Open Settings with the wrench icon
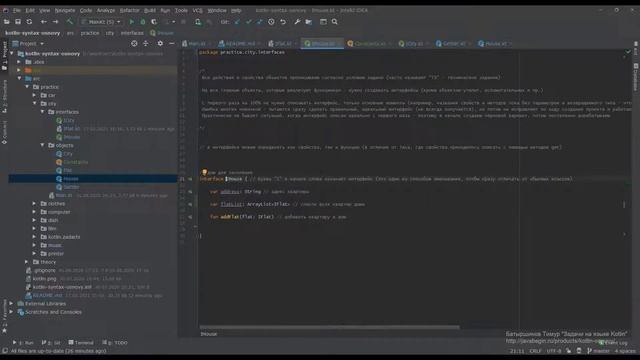Image resolution: width=640 pixels, height=360 pixels. (297, 22)
